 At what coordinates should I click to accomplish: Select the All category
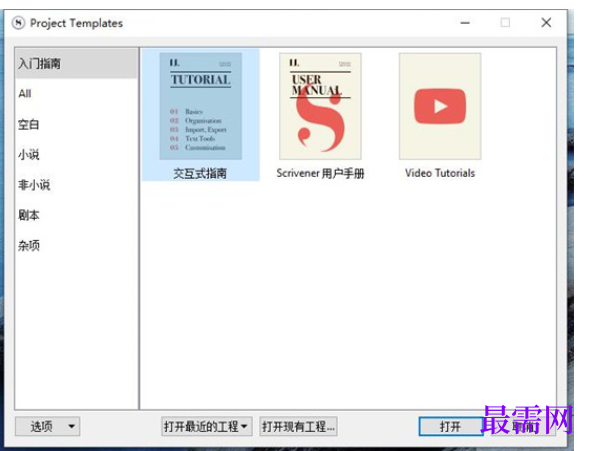point(76,94)
